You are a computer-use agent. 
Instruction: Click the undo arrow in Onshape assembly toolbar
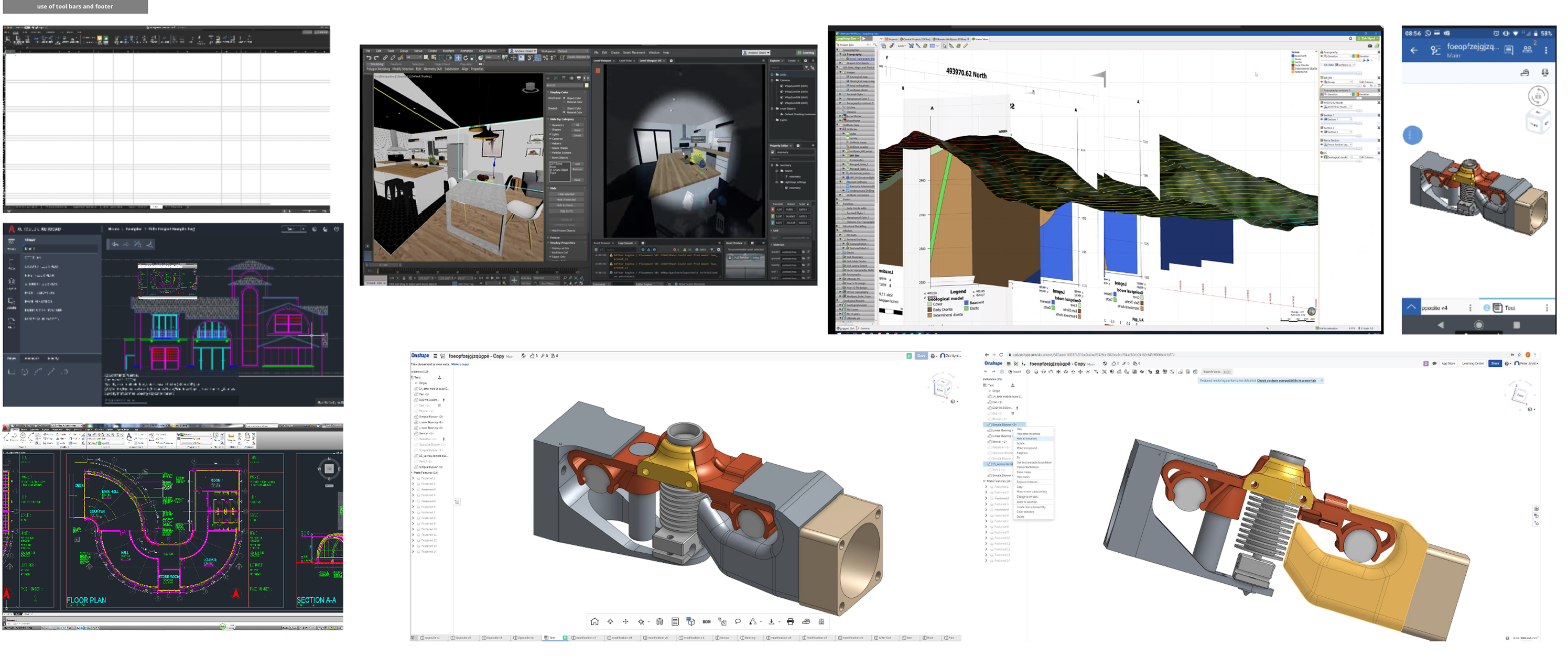(x=986, y=371)
